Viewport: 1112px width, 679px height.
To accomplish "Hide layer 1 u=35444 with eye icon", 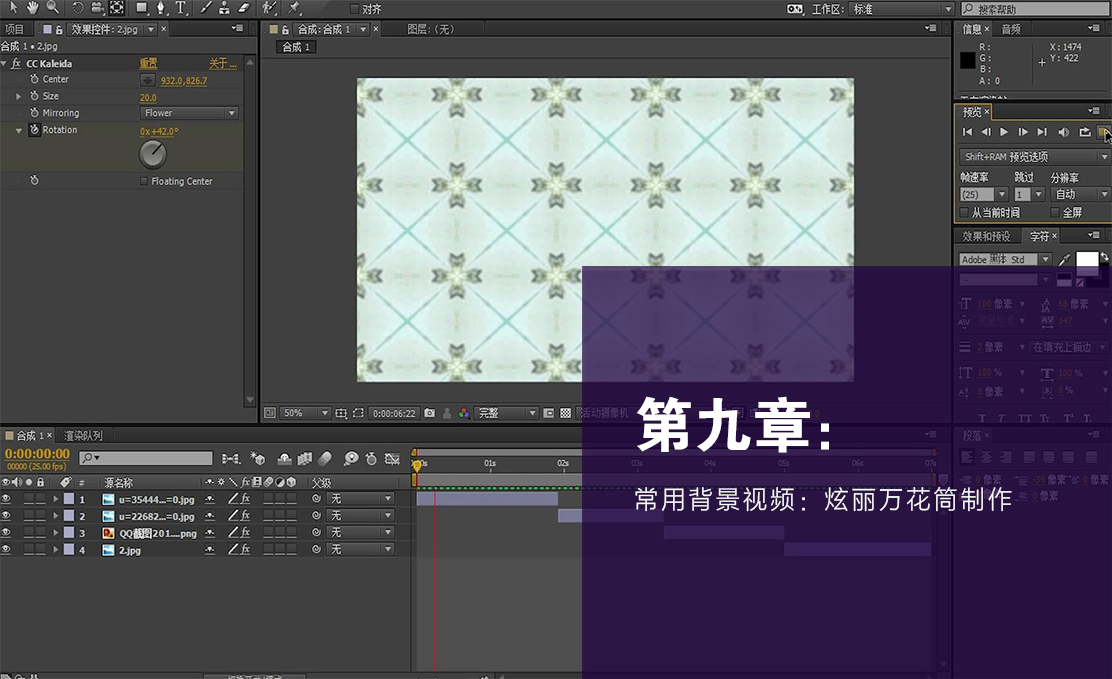I will tap(6, 499).
